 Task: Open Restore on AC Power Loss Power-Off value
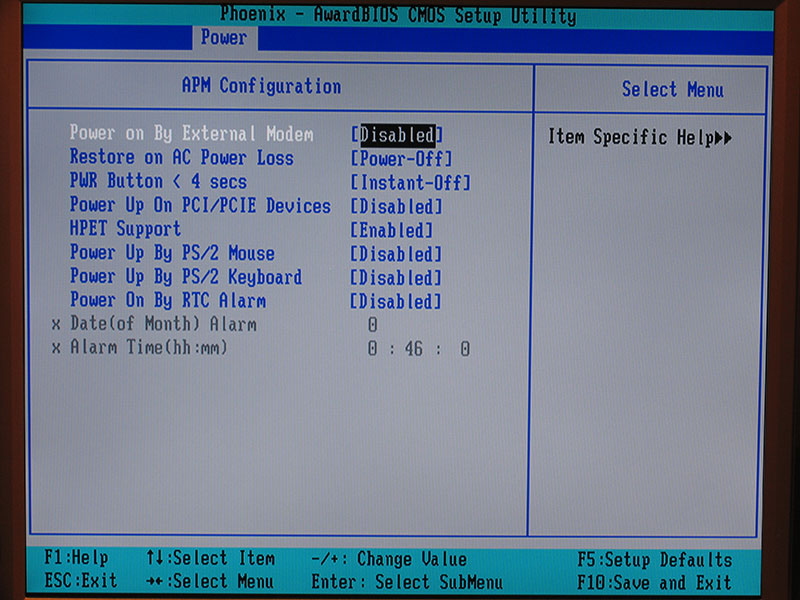click(401, 159)
